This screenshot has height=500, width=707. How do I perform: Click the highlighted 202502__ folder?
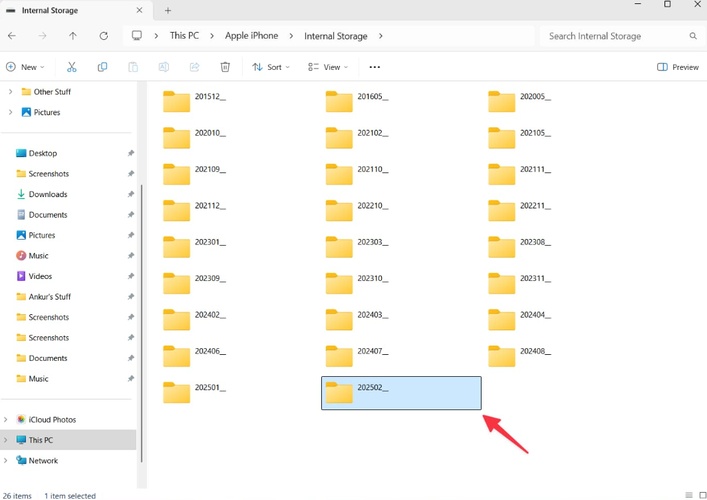click(401, 393)
